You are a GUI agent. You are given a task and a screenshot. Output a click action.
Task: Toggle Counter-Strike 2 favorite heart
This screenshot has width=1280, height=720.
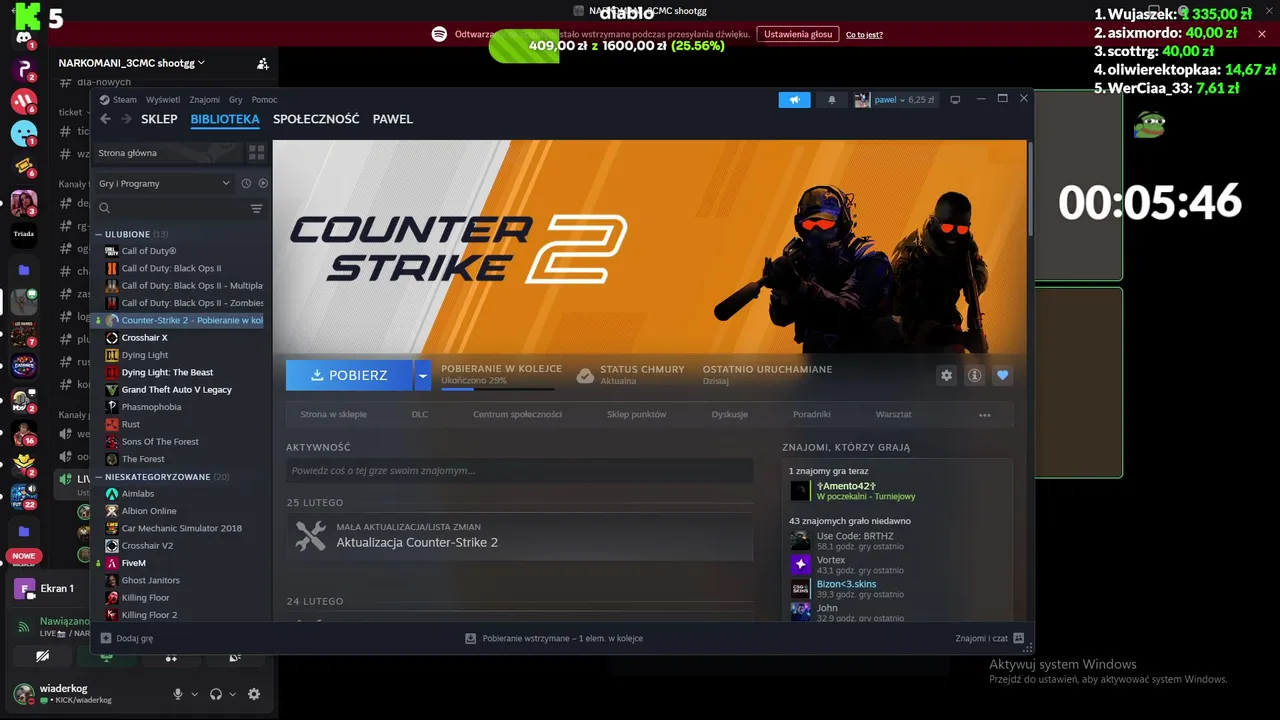(1003, 375)
